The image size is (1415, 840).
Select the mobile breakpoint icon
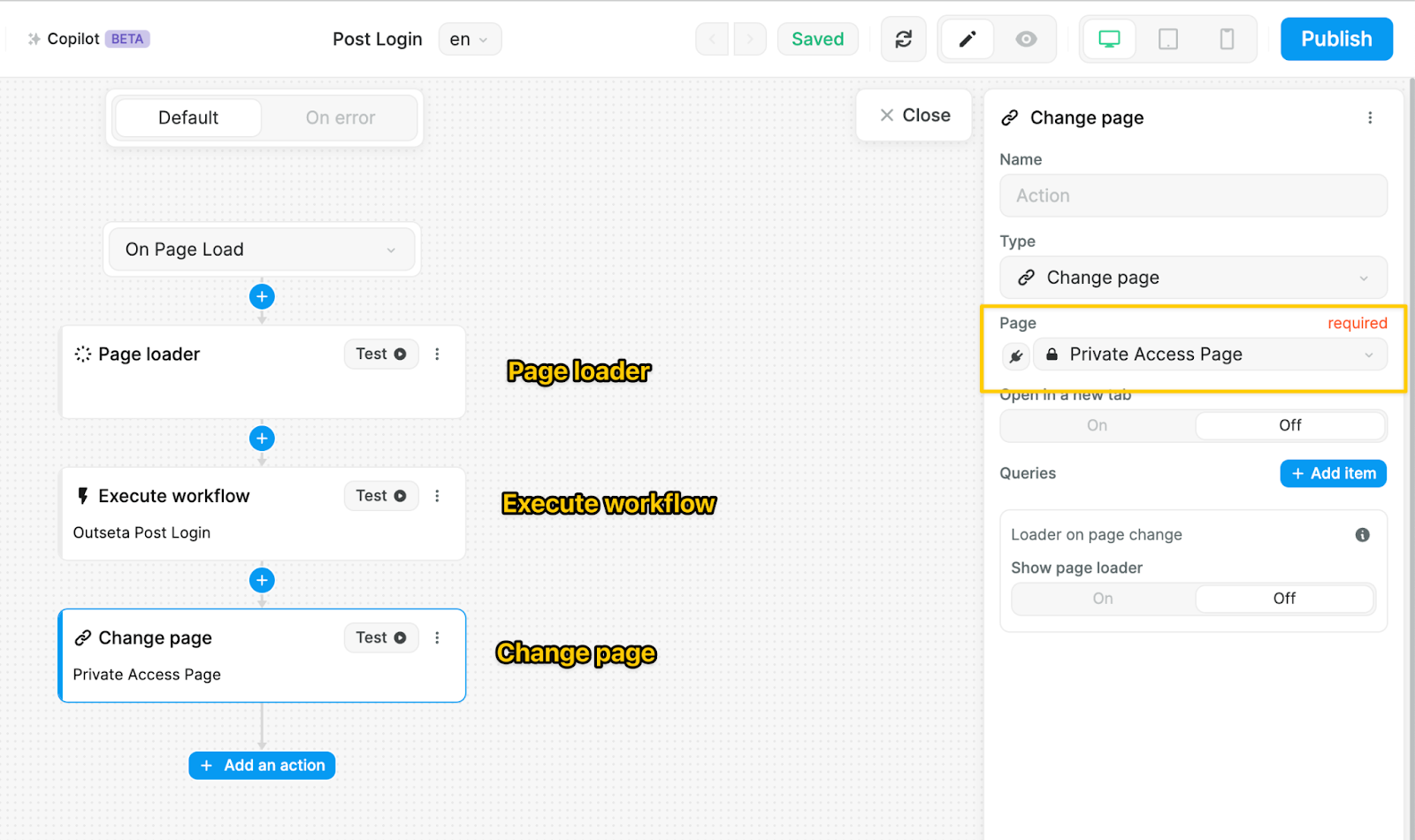[x=1226, y=39]
